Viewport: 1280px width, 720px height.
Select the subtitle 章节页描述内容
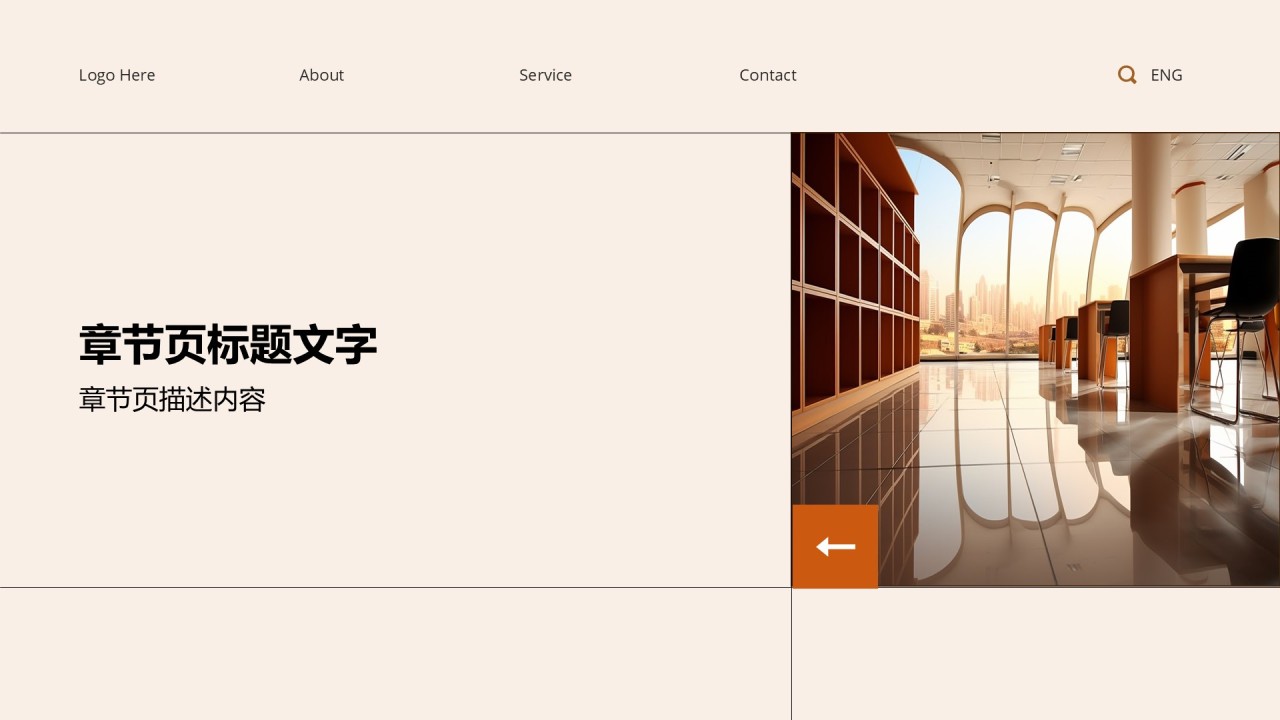(172, 400)
